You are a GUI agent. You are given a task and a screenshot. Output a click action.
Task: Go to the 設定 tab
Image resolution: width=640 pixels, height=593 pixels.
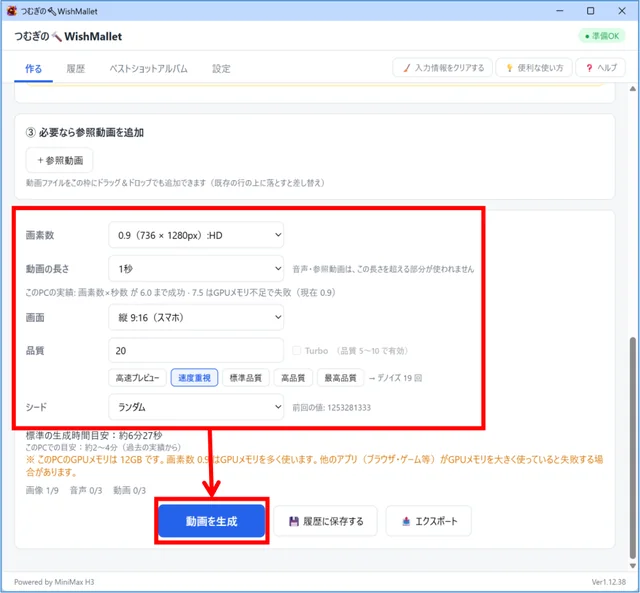pos(221,69)
